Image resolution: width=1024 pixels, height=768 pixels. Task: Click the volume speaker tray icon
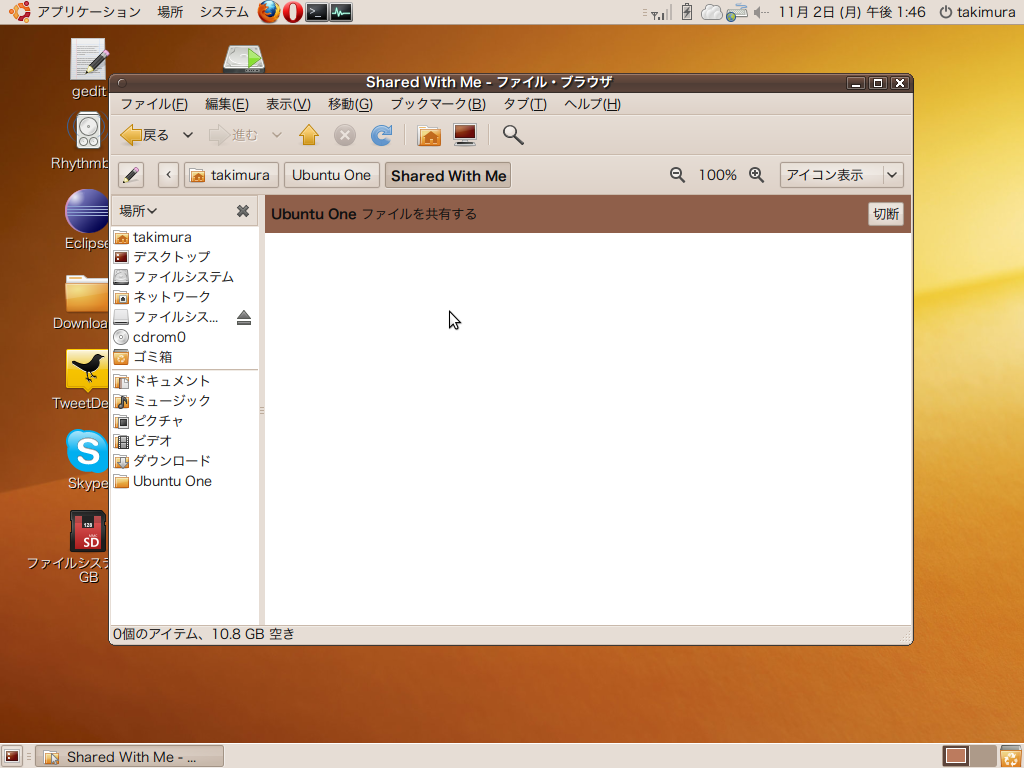pyautogui.click(x=761, y=12)
